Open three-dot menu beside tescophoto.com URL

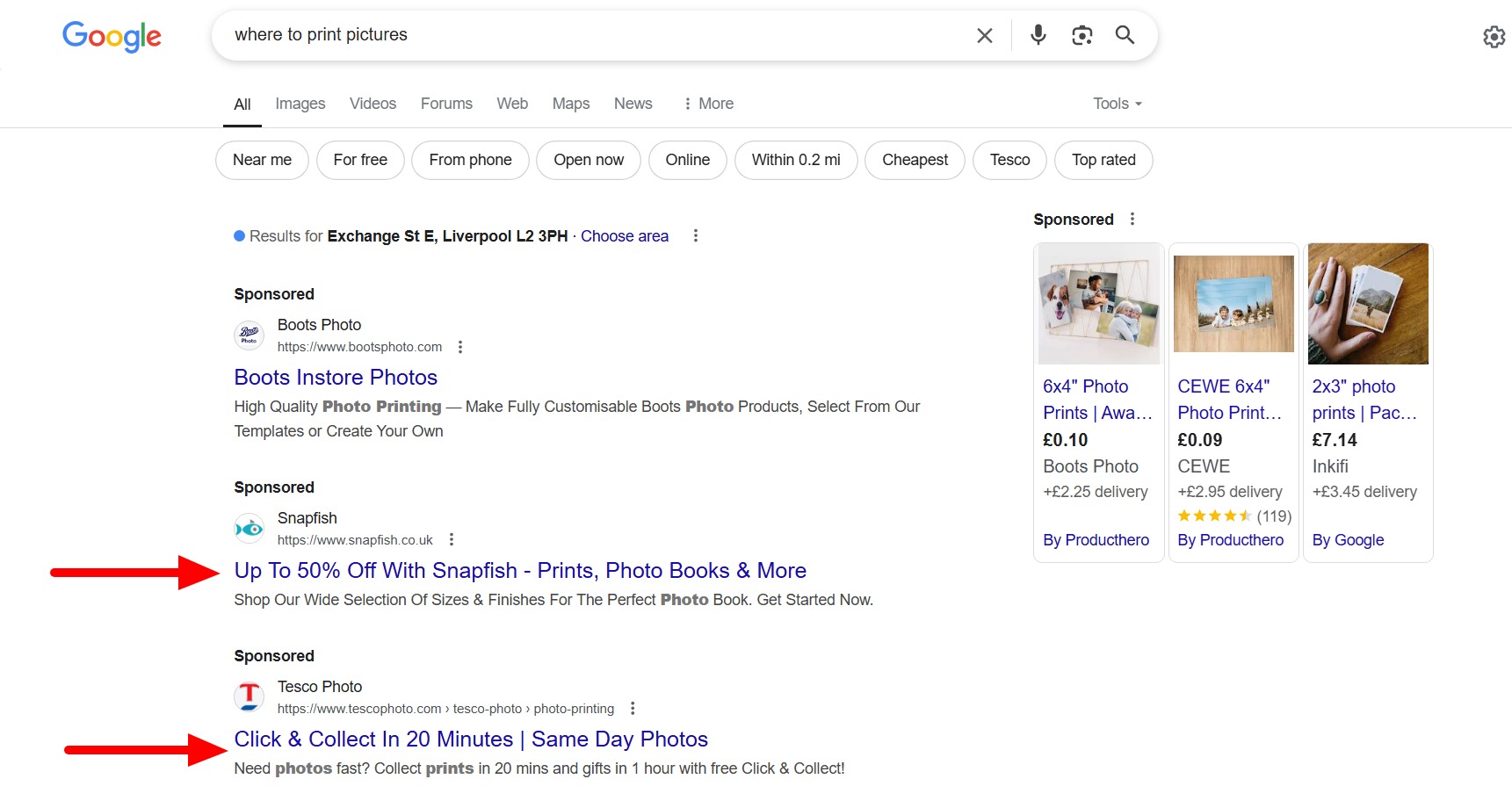click(633, 708)
